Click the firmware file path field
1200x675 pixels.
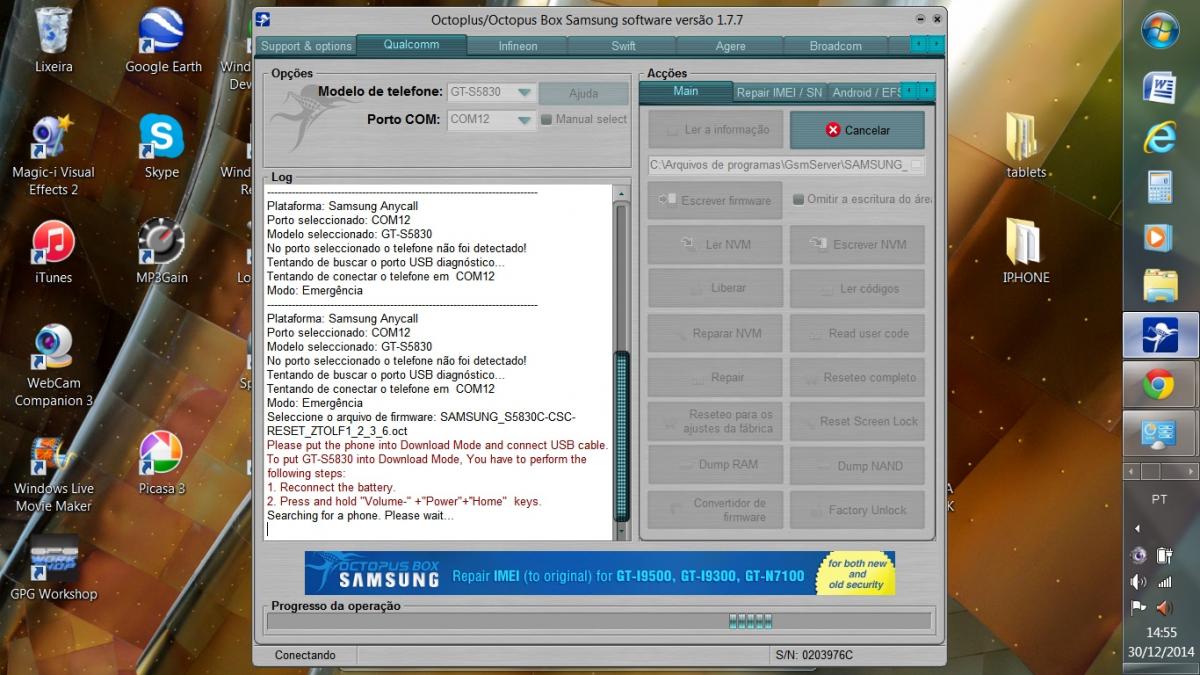click(778, 165)
